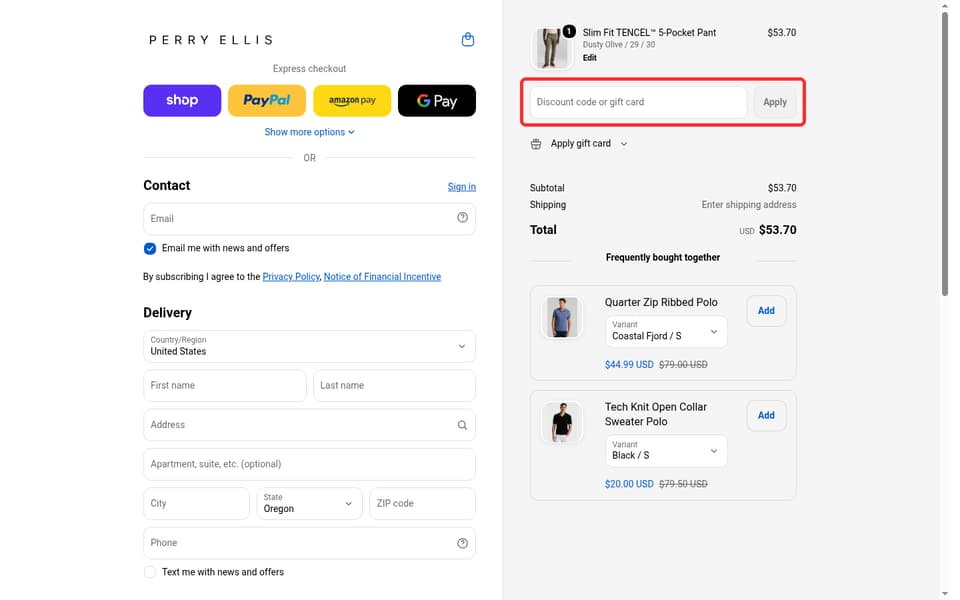The height and width of the screenshot is (600, 960).
Task: Focus the Last name field
Action: [x=394, y=386]
